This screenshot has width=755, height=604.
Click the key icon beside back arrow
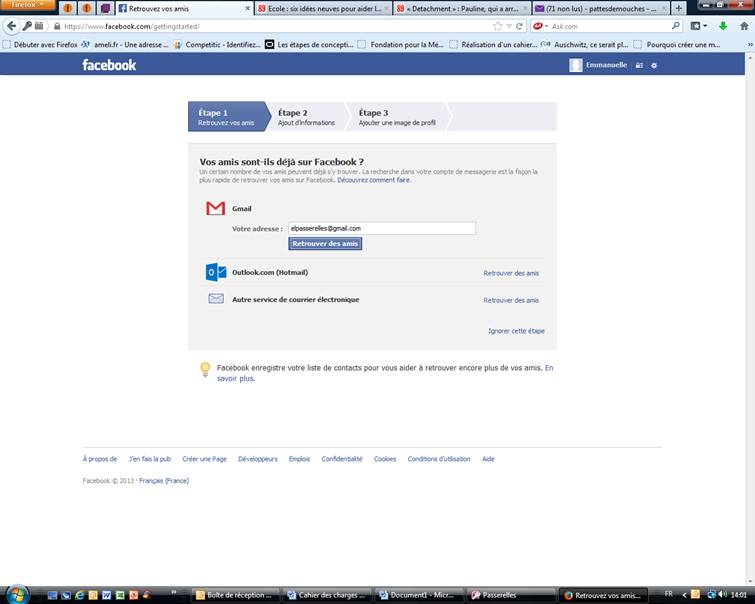pos(27,26)
